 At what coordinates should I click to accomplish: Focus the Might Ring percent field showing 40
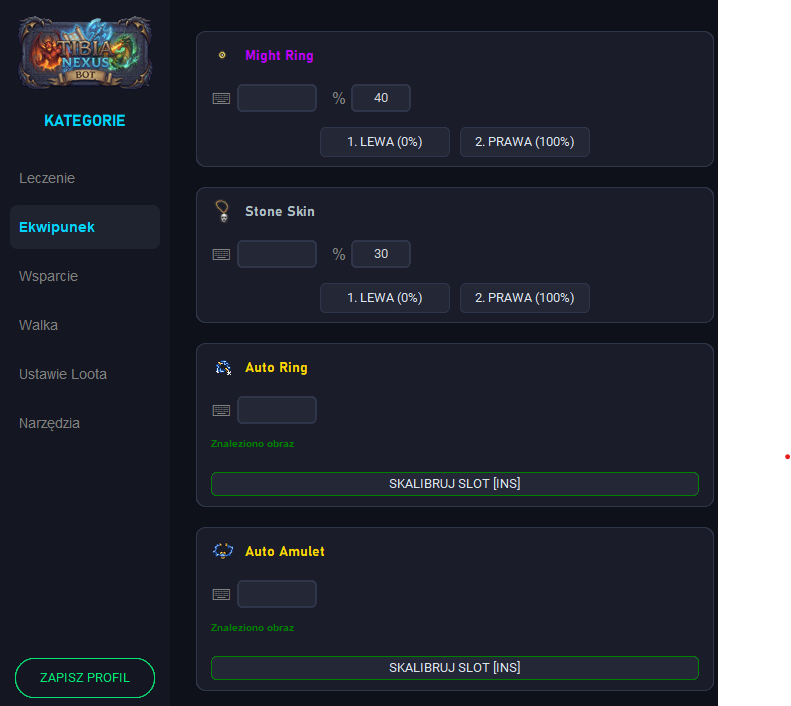(381, 98)
